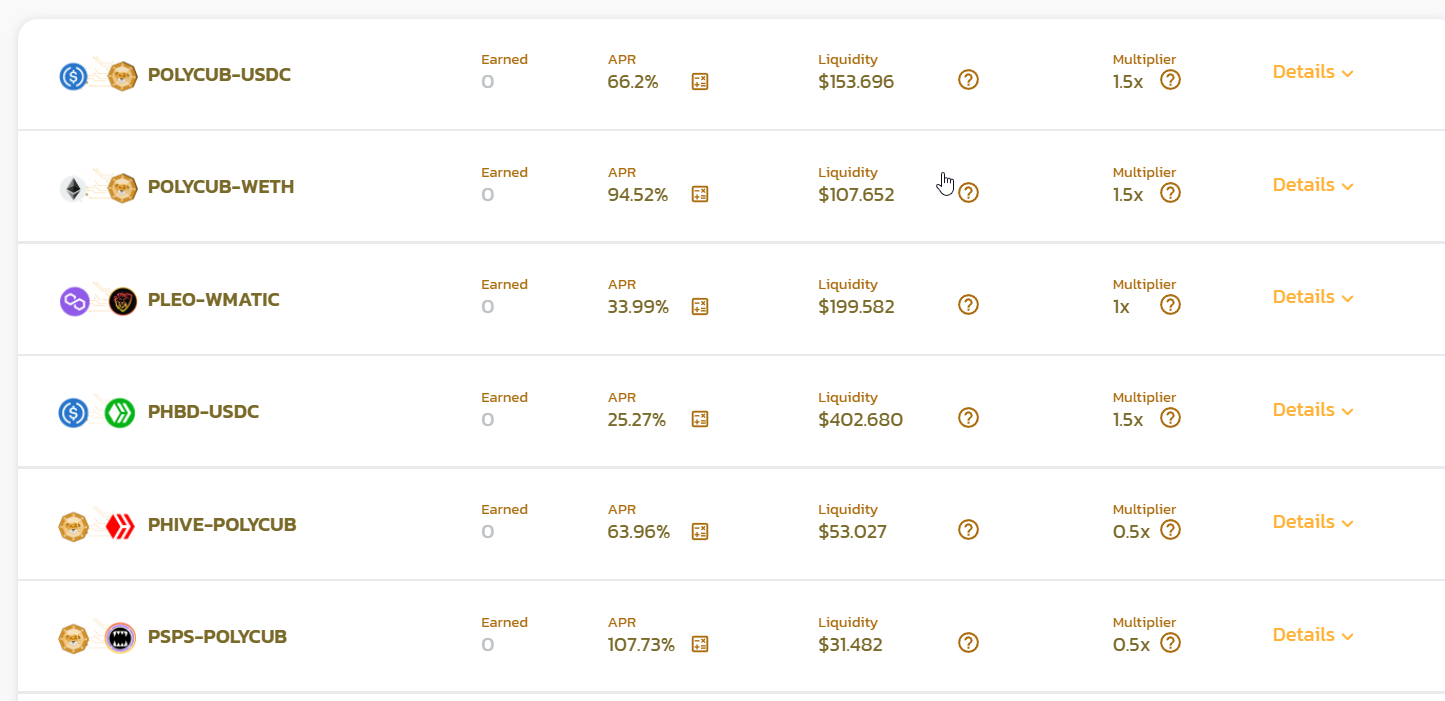Open APR calculator for PSPS-POLYCUB farm
This screenshot has width=1445, height=701.
click(700, 644)
